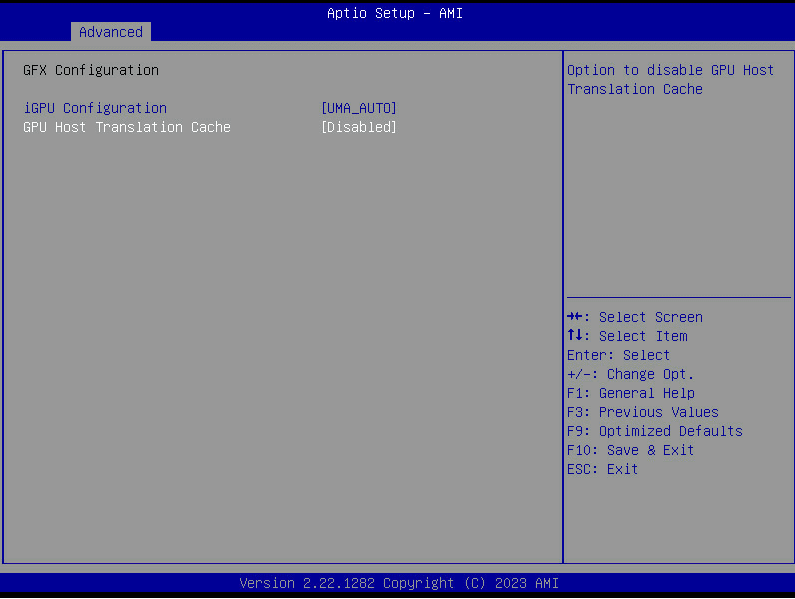
Task: Click the Aptio Setup - AMI title
Action: click(394, 13)
